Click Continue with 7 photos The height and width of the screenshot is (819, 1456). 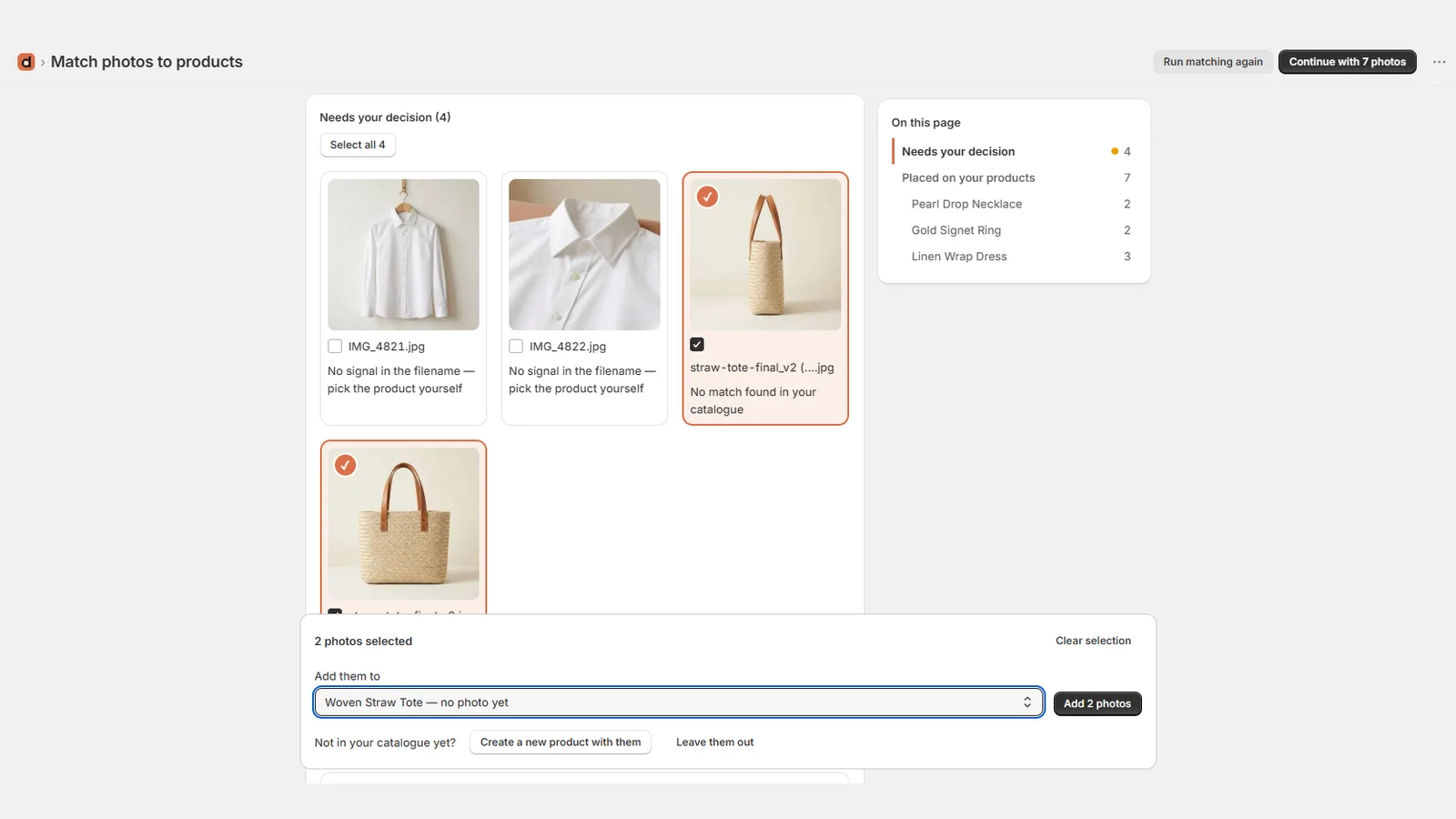1347,62
